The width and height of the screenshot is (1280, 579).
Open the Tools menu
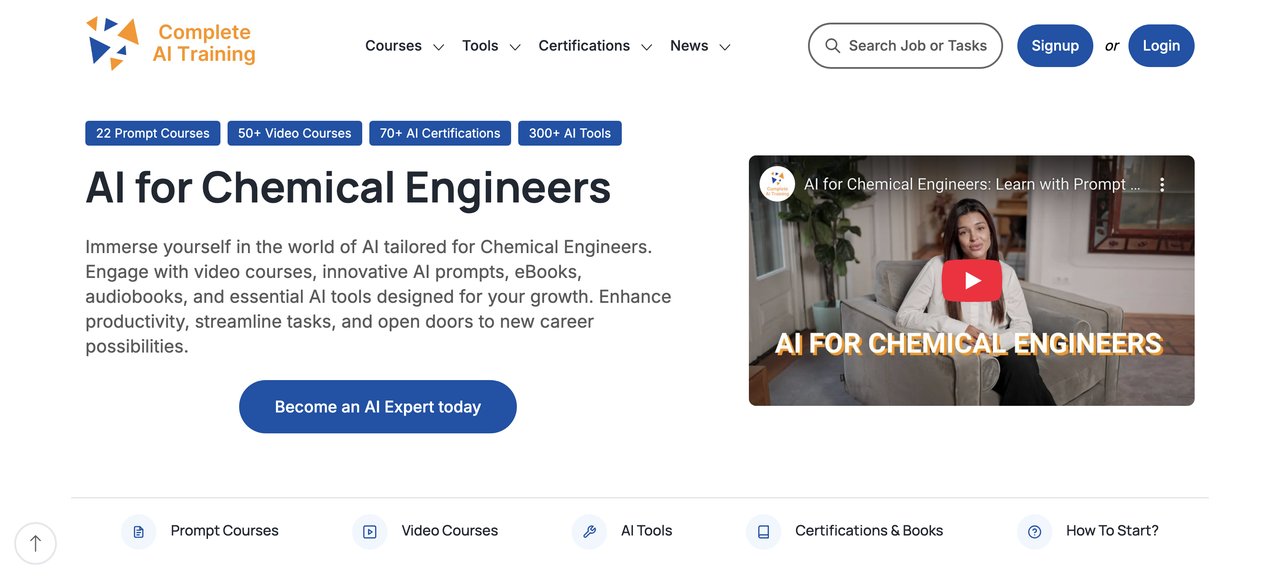pos(480,46)
